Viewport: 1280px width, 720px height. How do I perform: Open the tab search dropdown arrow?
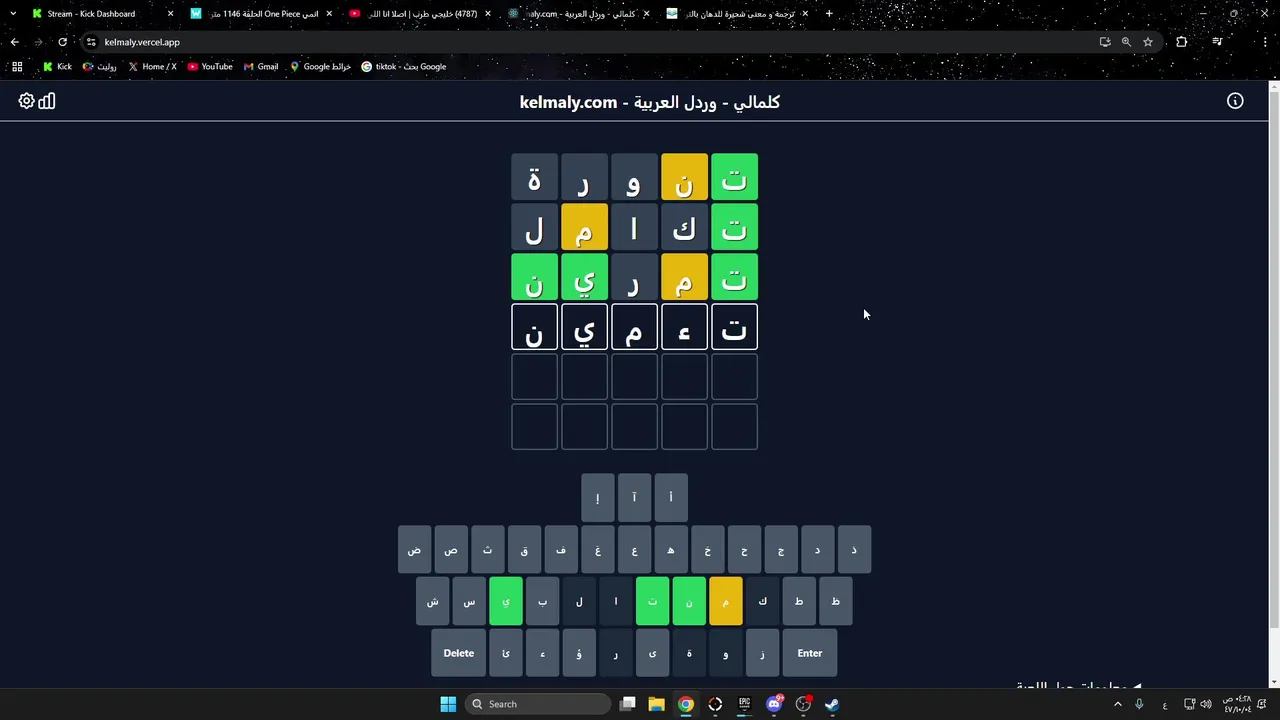(13, 14)
